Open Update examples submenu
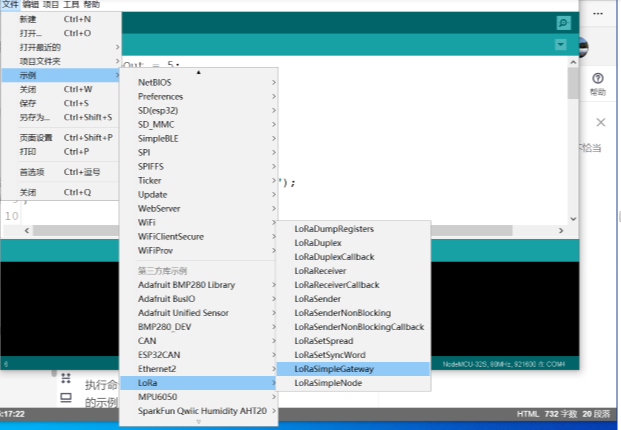This screenshot has height=430, width=621. click(199, 195)
